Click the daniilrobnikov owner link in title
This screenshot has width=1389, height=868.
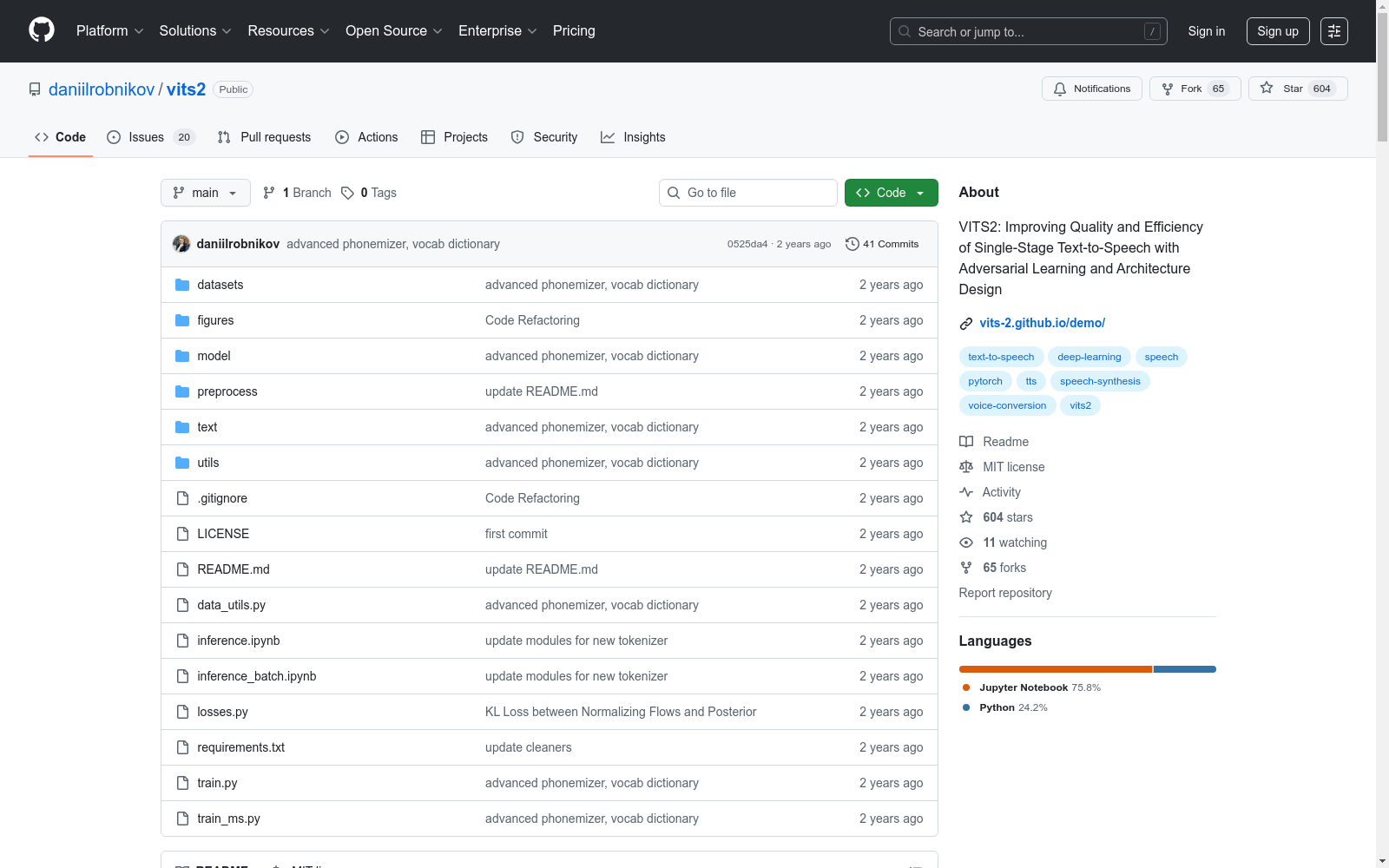(x=102, y=89)
